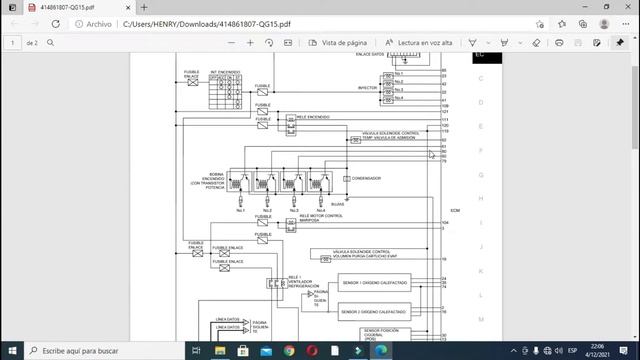Select the 414861807-QG15.pdf tab
This screenshot has width=640, height=360.
coord(80,7)
